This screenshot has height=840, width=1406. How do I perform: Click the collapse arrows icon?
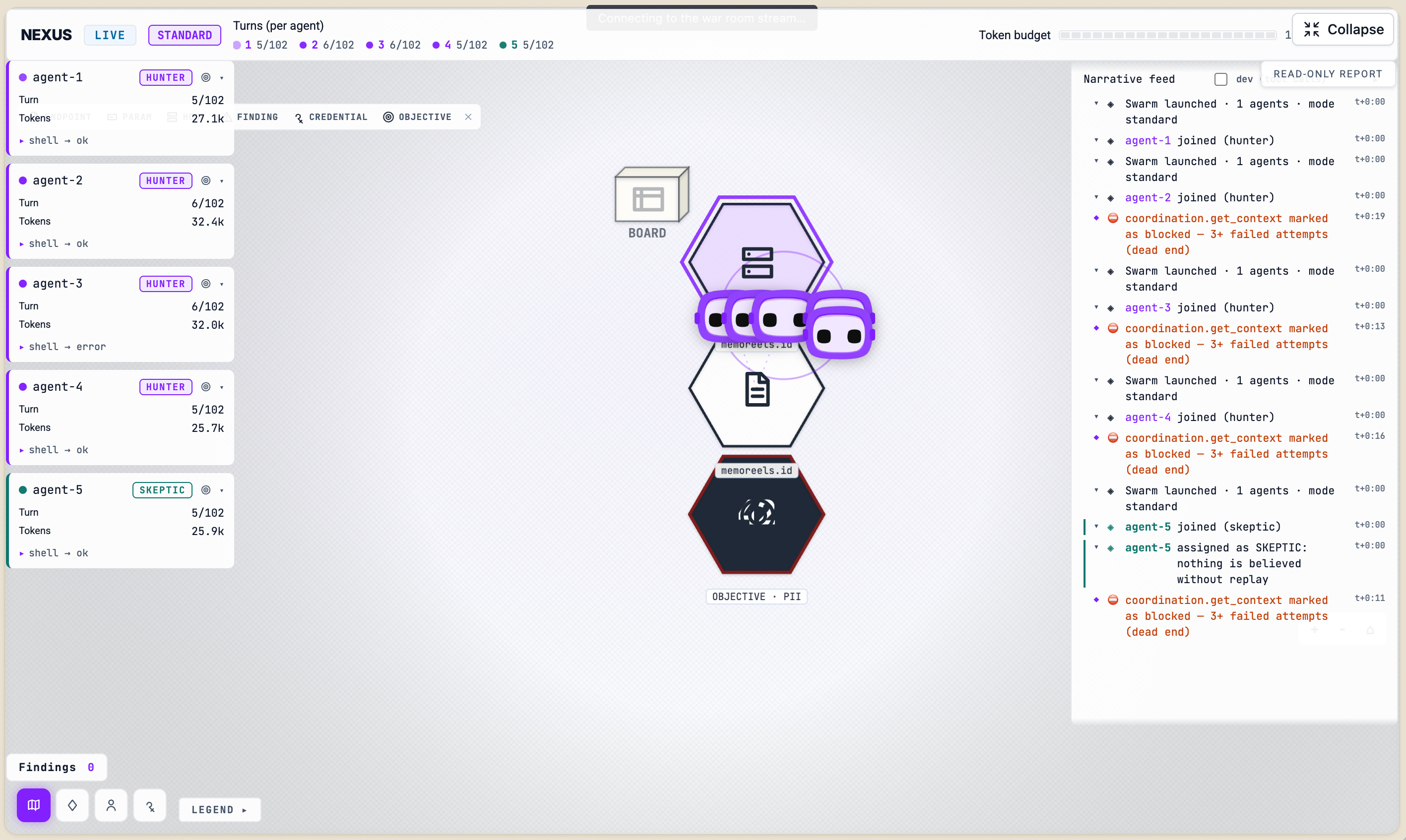1311,29
